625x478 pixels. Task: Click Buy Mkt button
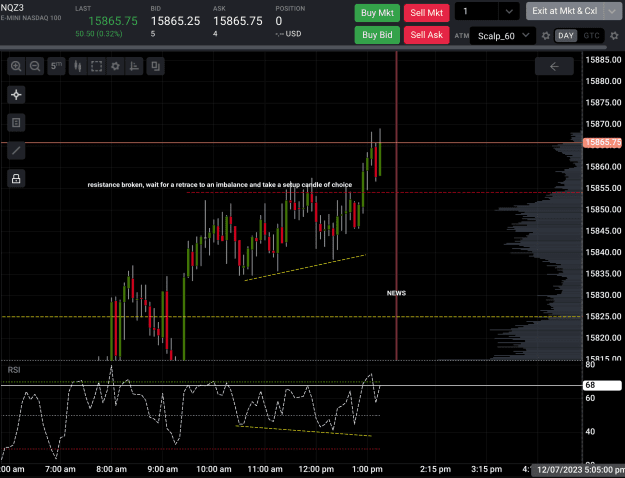click(377, 13)
